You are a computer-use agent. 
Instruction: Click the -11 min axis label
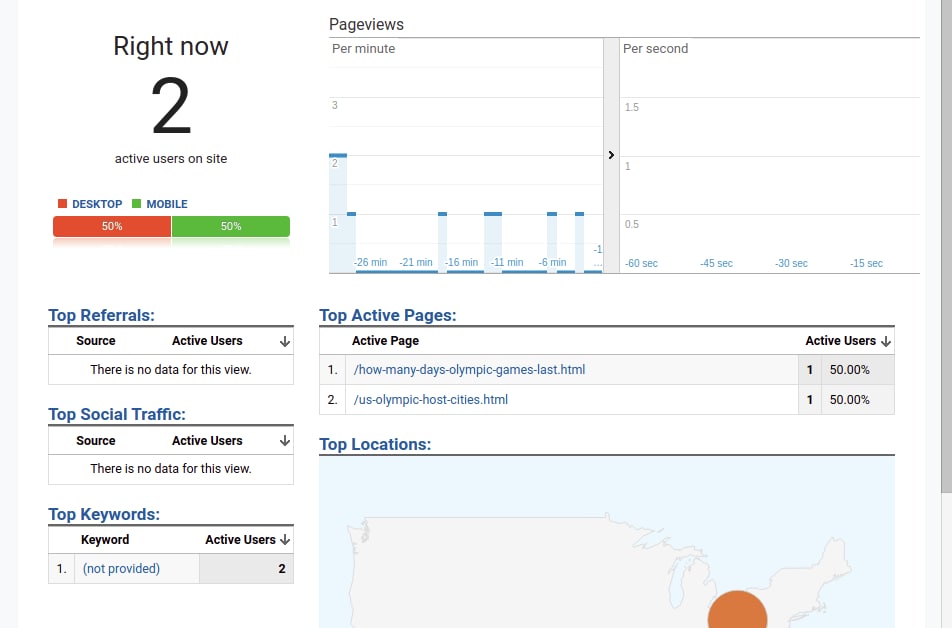click(507, 262)
